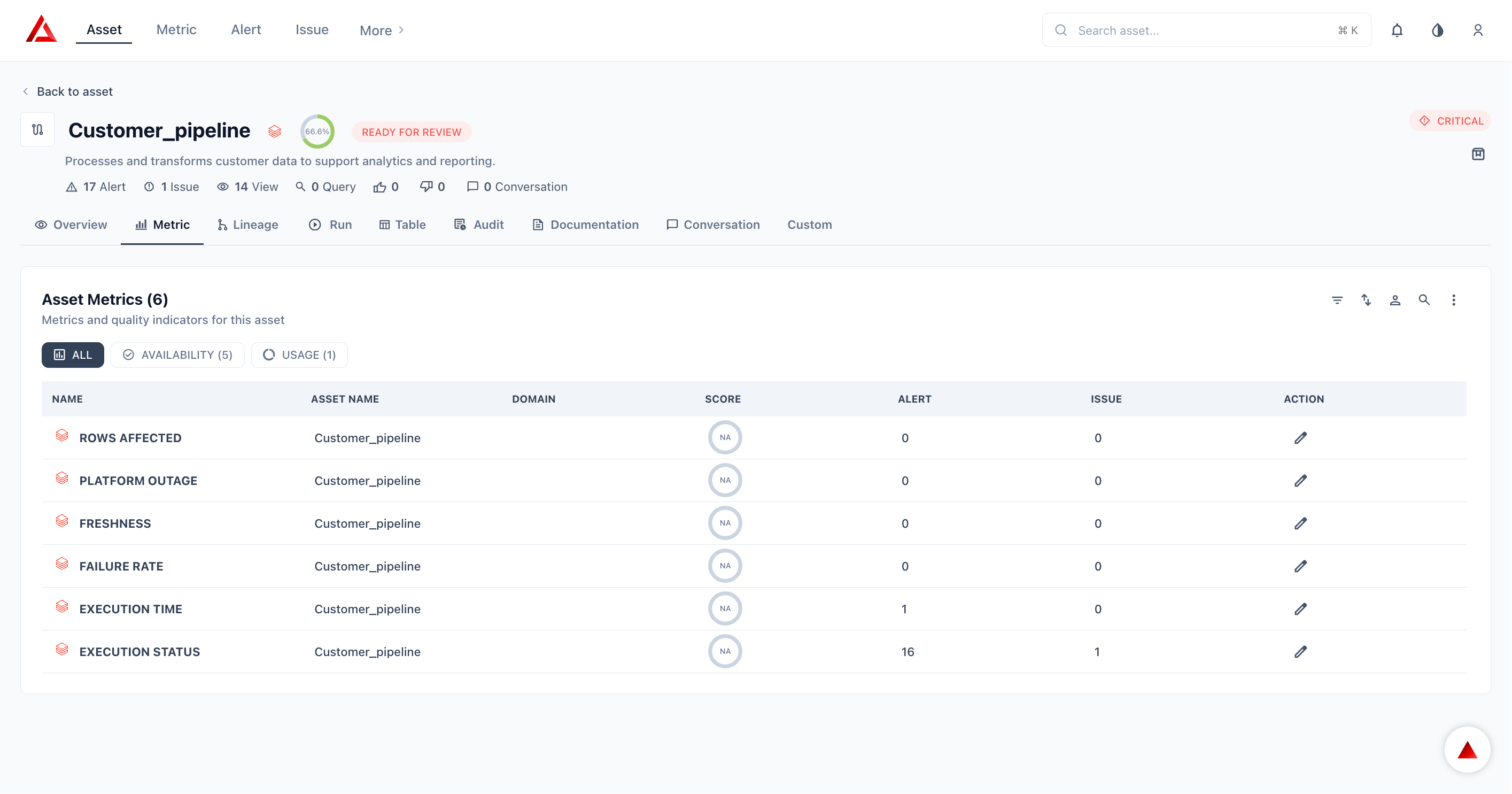1512x794 pixels.
Task: Click the Customer_pipeline title text
Action: (x=159, y=130)
